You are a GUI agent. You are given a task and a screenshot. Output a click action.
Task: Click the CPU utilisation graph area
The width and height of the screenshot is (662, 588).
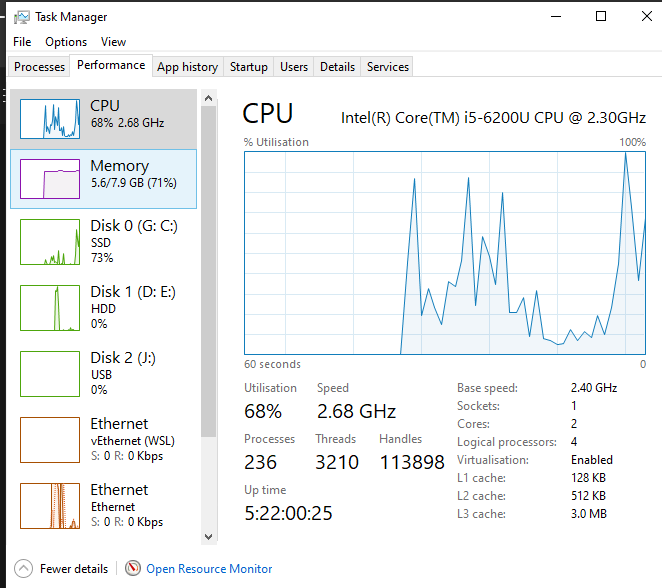coord(445,253)
